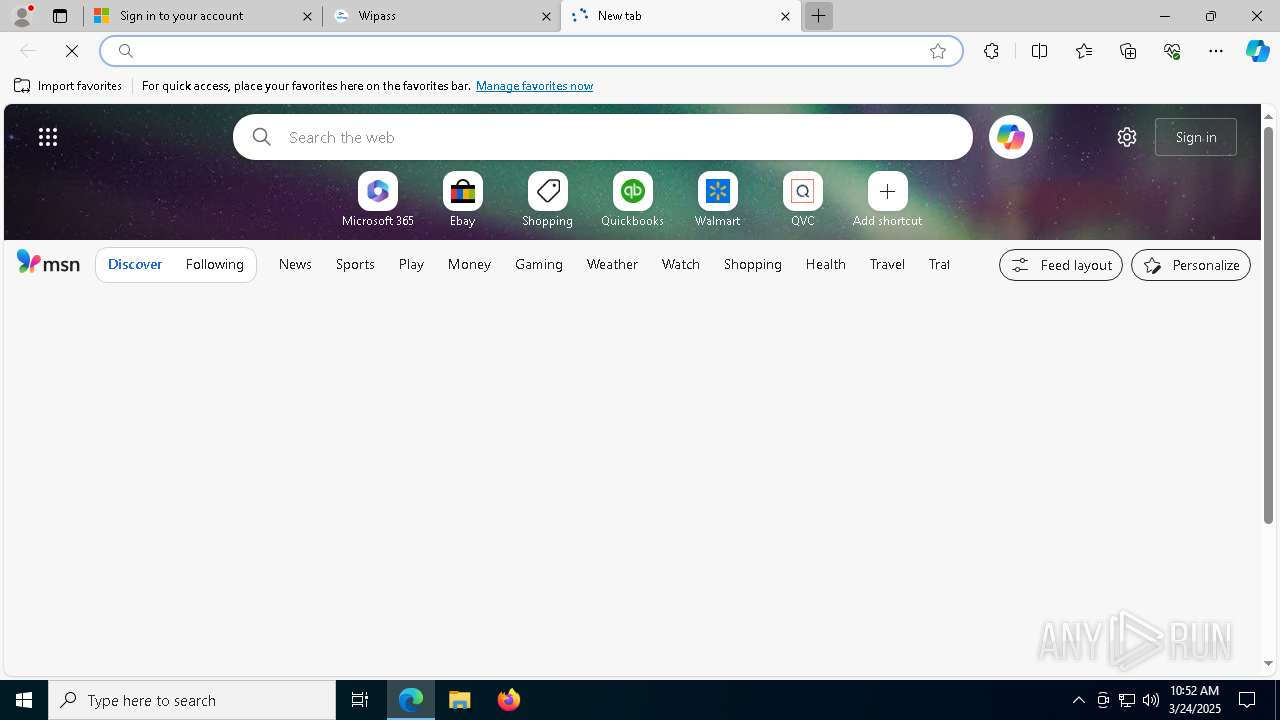
Task: Follow the Manage favorites now link
Action: tap(534, 86)
